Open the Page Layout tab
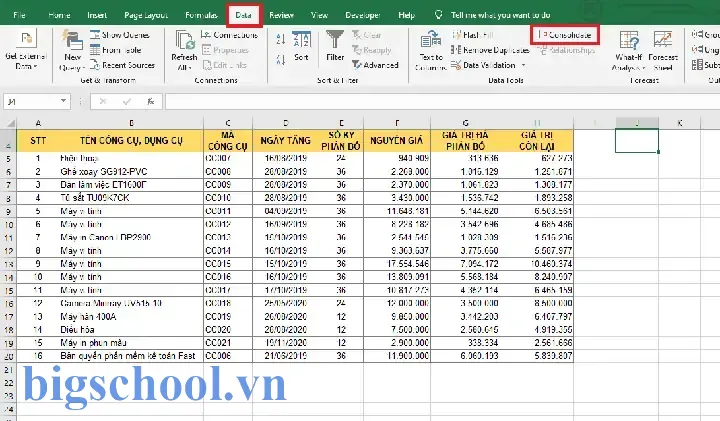Image resolution: width=720 pixels, height=421 pixels. [x=146, y=15]
